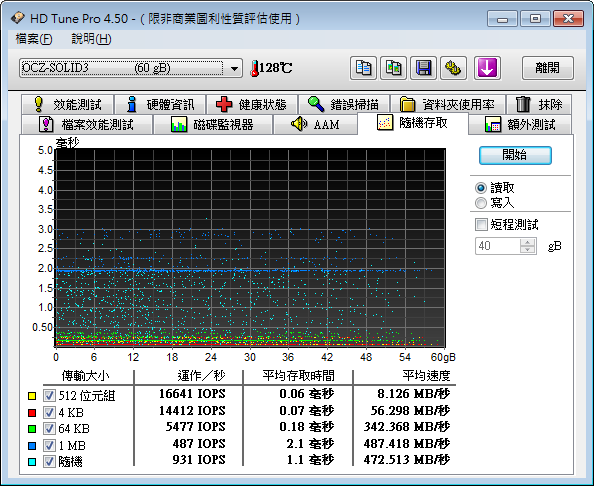
Task: Click the red 4 KB color swatch
Action: click(x=32, y=413)
